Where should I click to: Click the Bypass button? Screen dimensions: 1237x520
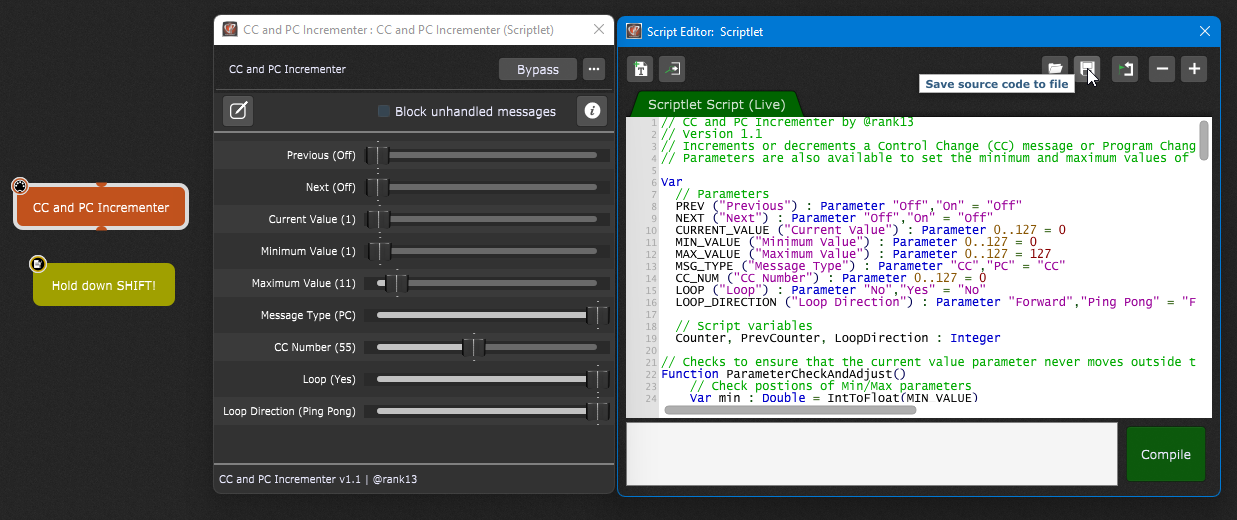(x=538, y=69)
